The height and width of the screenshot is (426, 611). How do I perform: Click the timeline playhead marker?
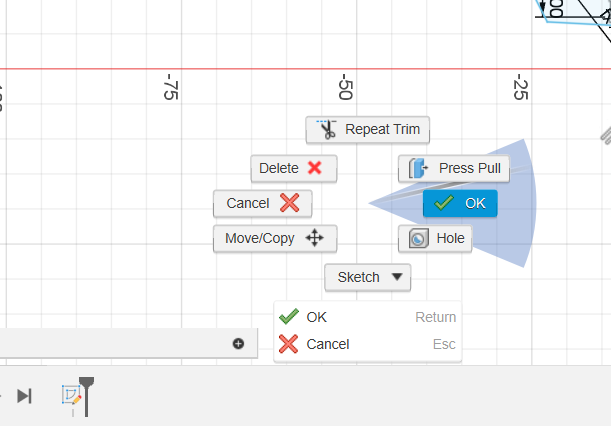[x=86, y=396]
